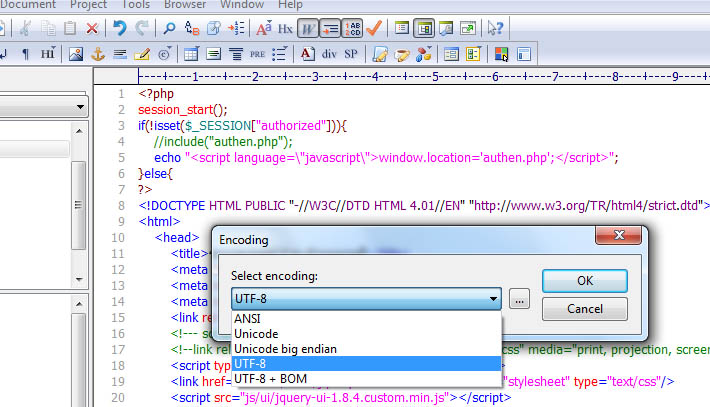The height and width of the screenshot is (407, 710).
Task: Open the left panel dropdown arrow
Action: point(80,107)
